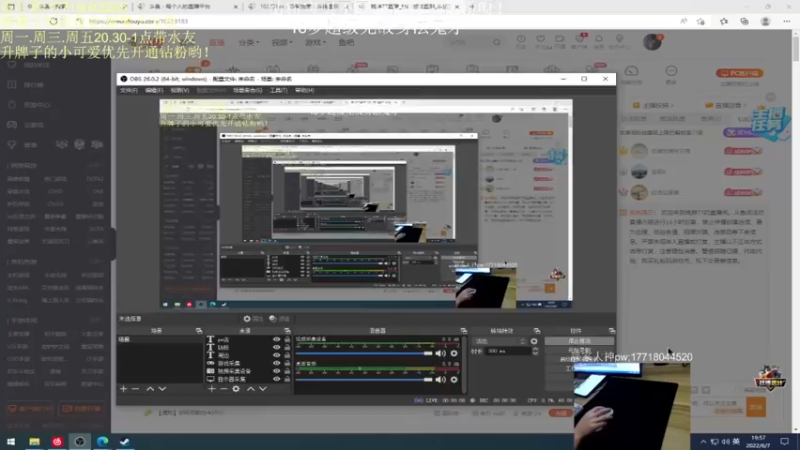
Task: Add a new scene with the plus icon
Action: (x=123, y=389)
